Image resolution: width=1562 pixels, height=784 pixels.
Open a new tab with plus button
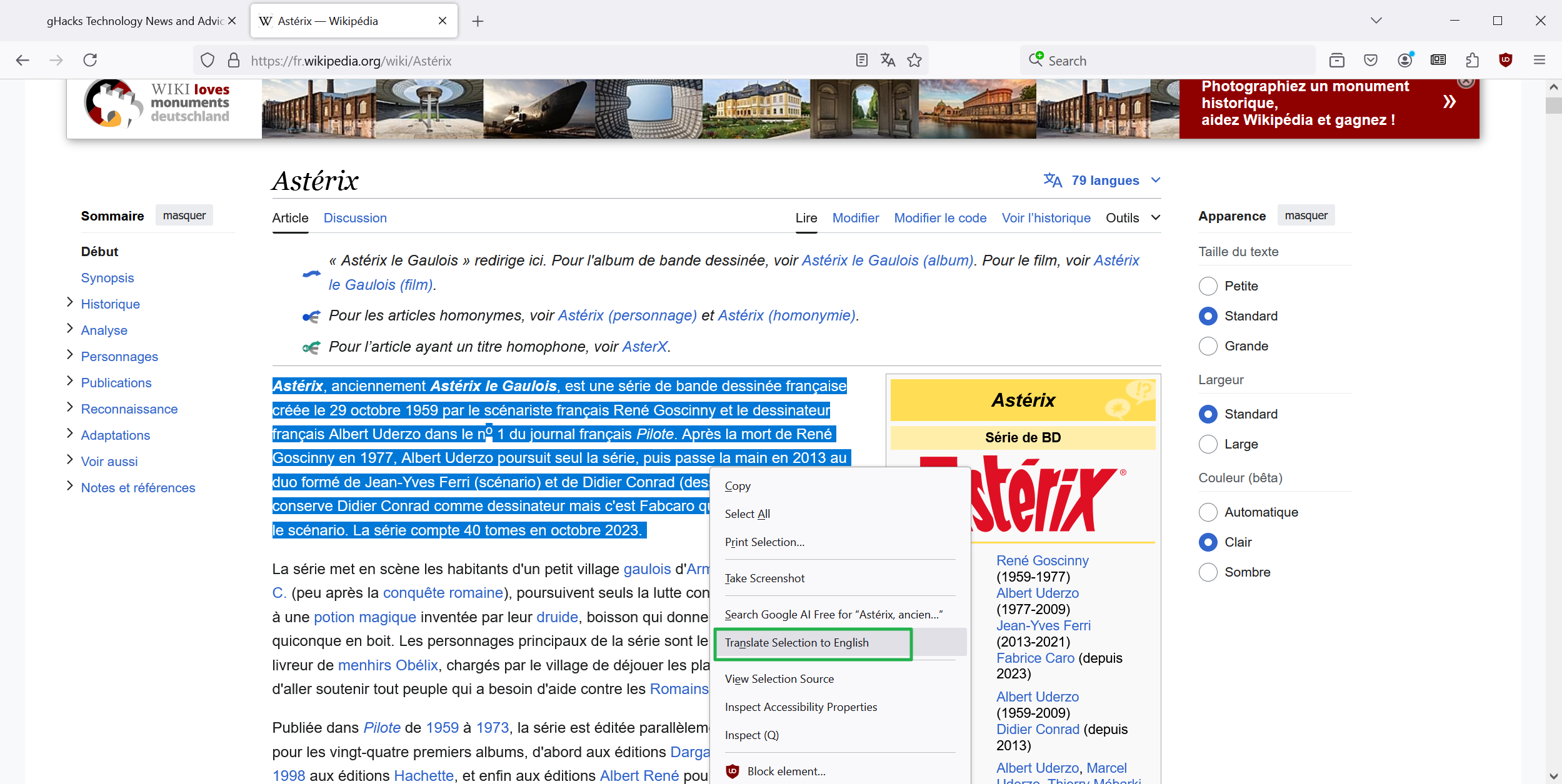click(x=478, y=21)
